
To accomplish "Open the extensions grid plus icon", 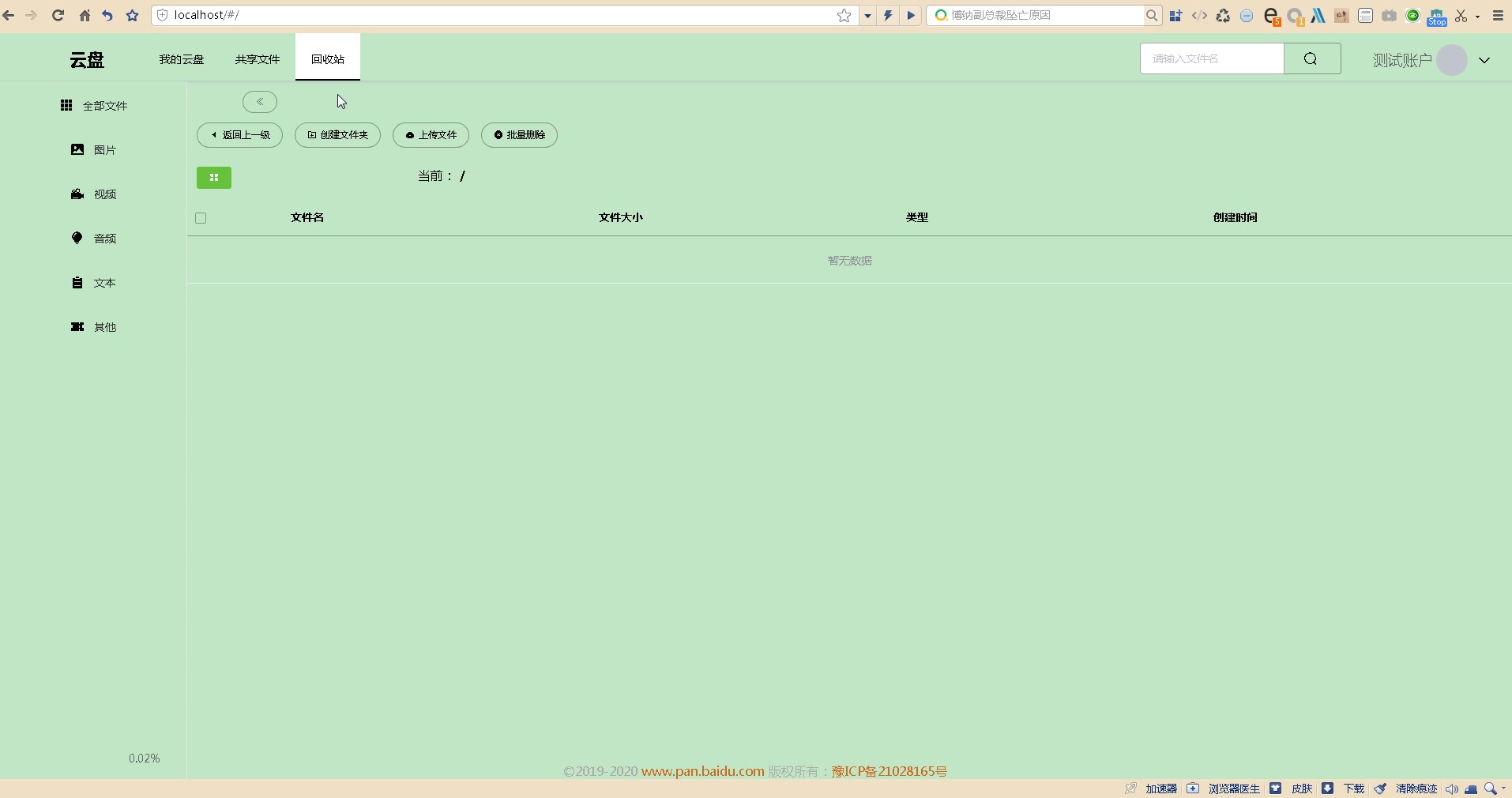I will [1175, 15].
